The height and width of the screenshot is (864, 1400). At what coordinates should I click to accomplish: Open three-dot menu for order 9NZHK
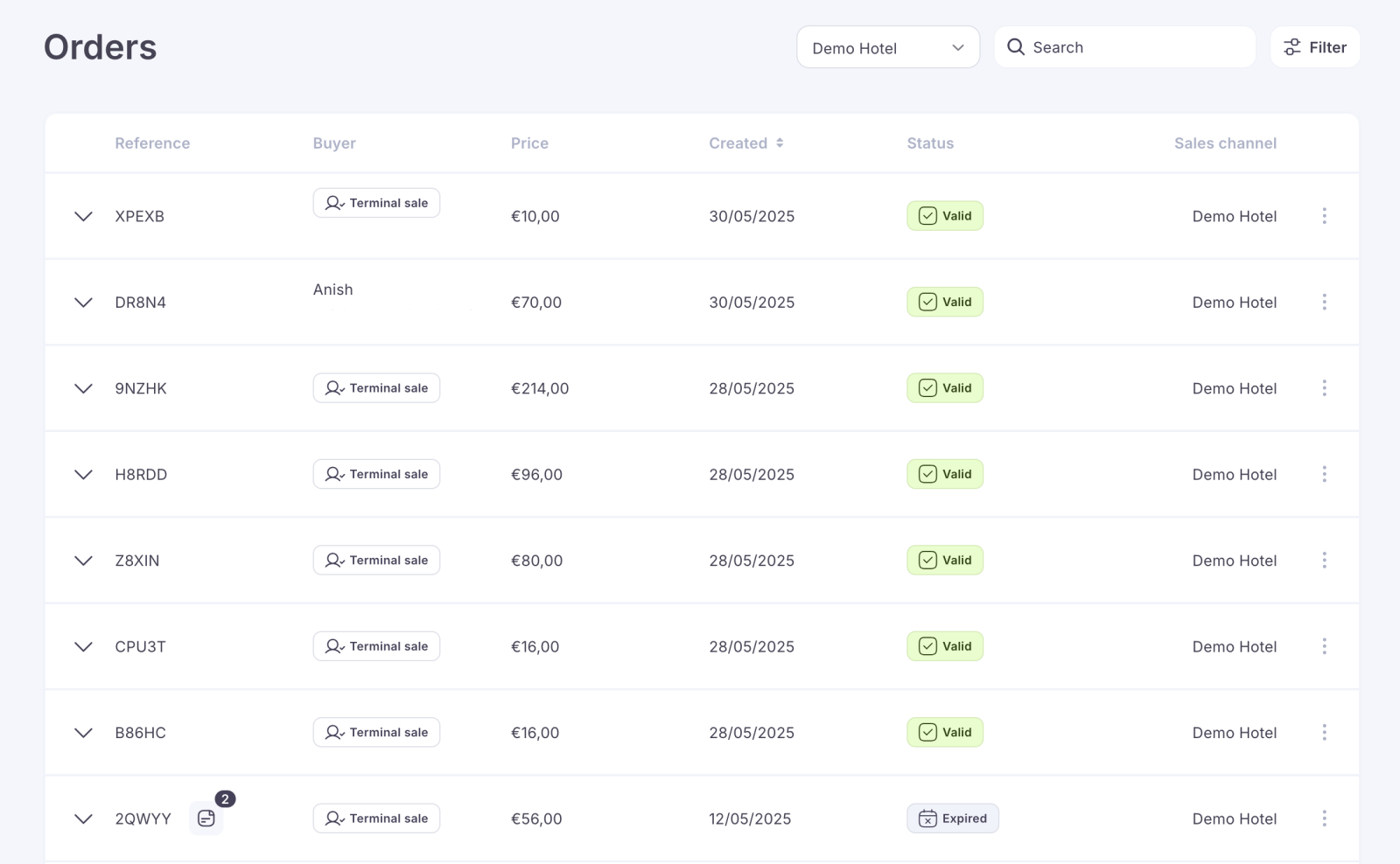1324,388
